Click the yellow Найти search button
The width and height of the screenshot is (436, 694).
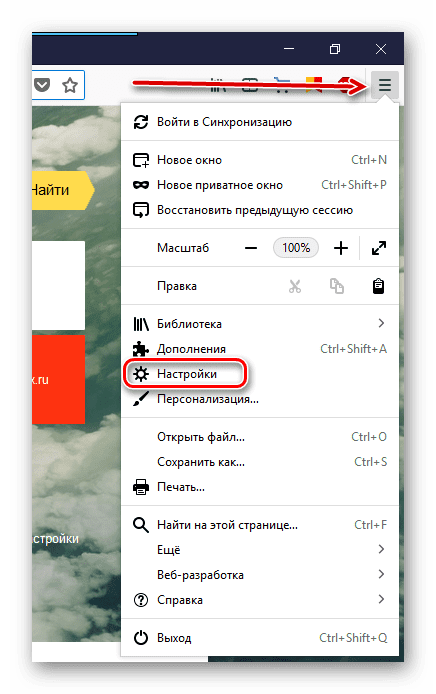[62, 190]
